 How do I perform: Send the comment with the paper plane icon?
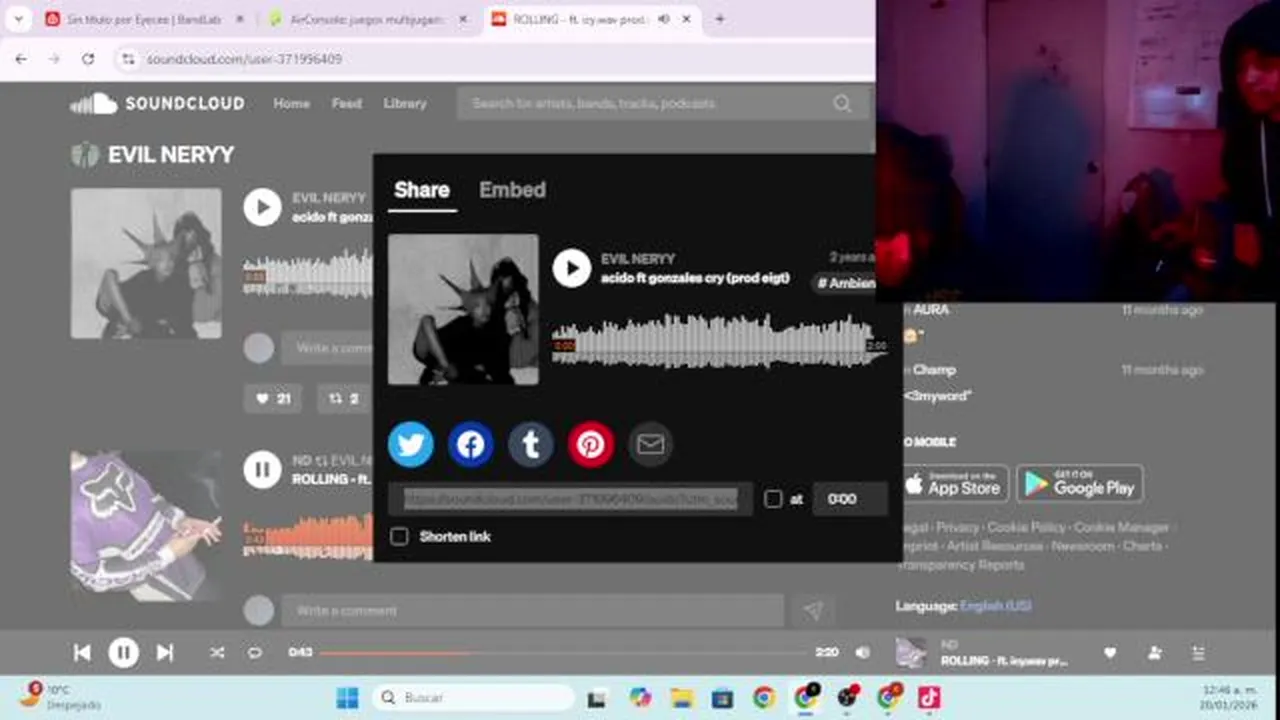click(x=813, y=610)
